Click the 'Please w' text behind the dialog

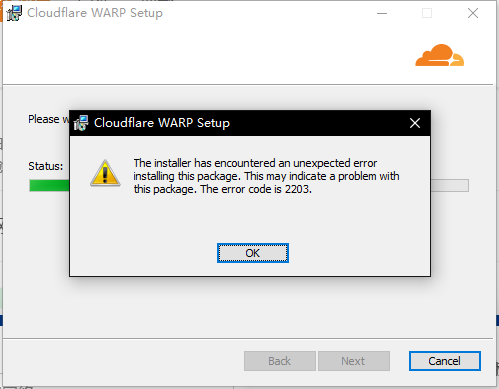coord(49,119)
